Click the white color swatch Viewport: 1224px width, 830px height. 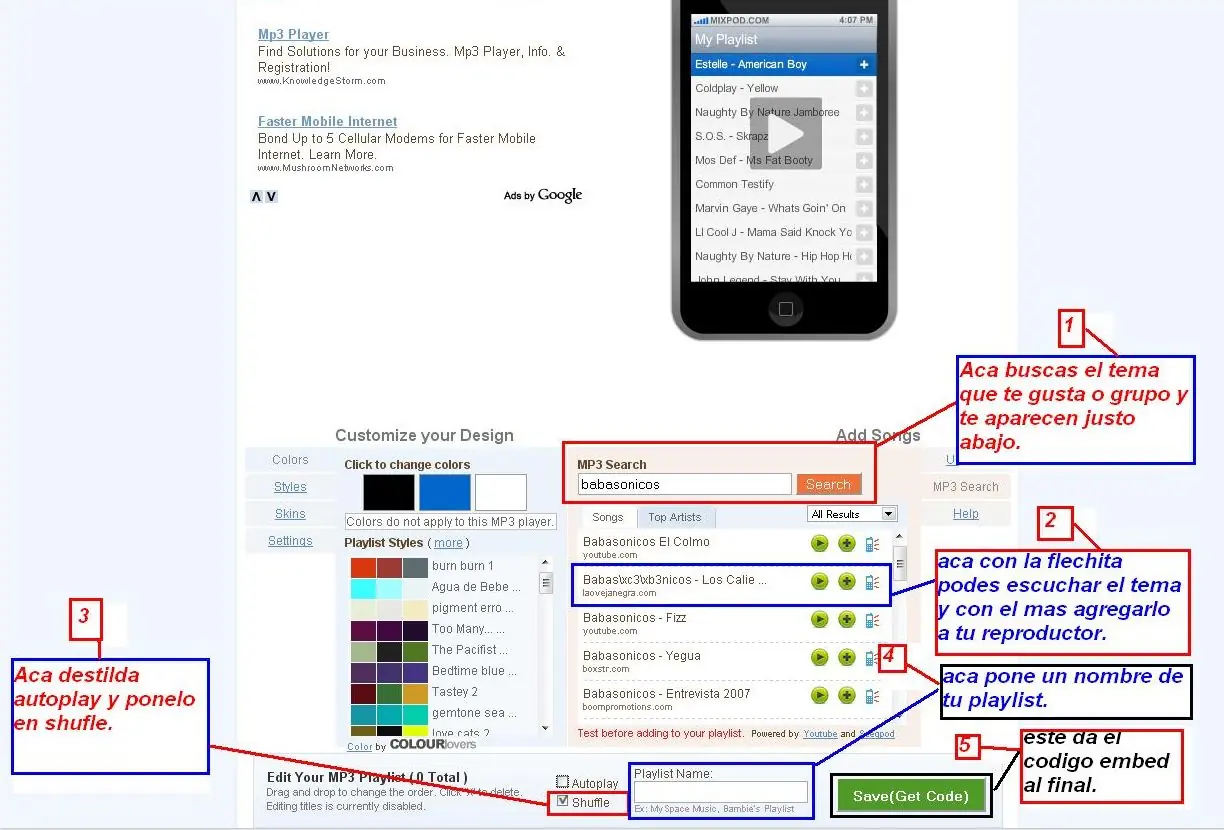coord(500,493)
